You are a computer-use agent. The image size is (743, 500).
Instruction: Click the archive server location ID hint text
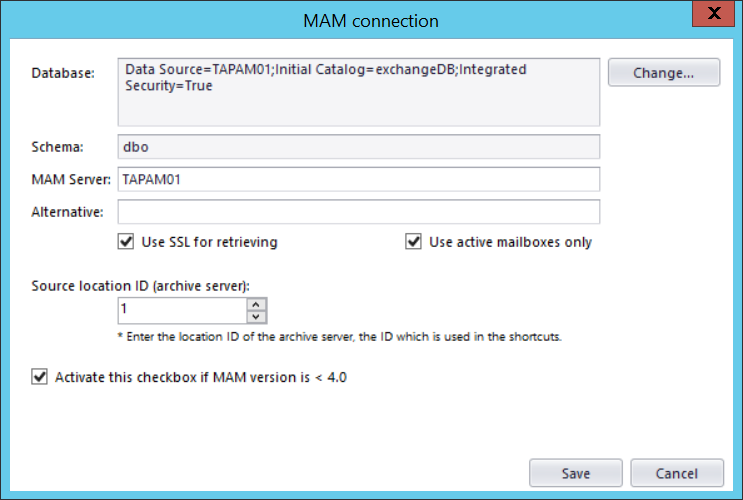(x=339, y=337)
